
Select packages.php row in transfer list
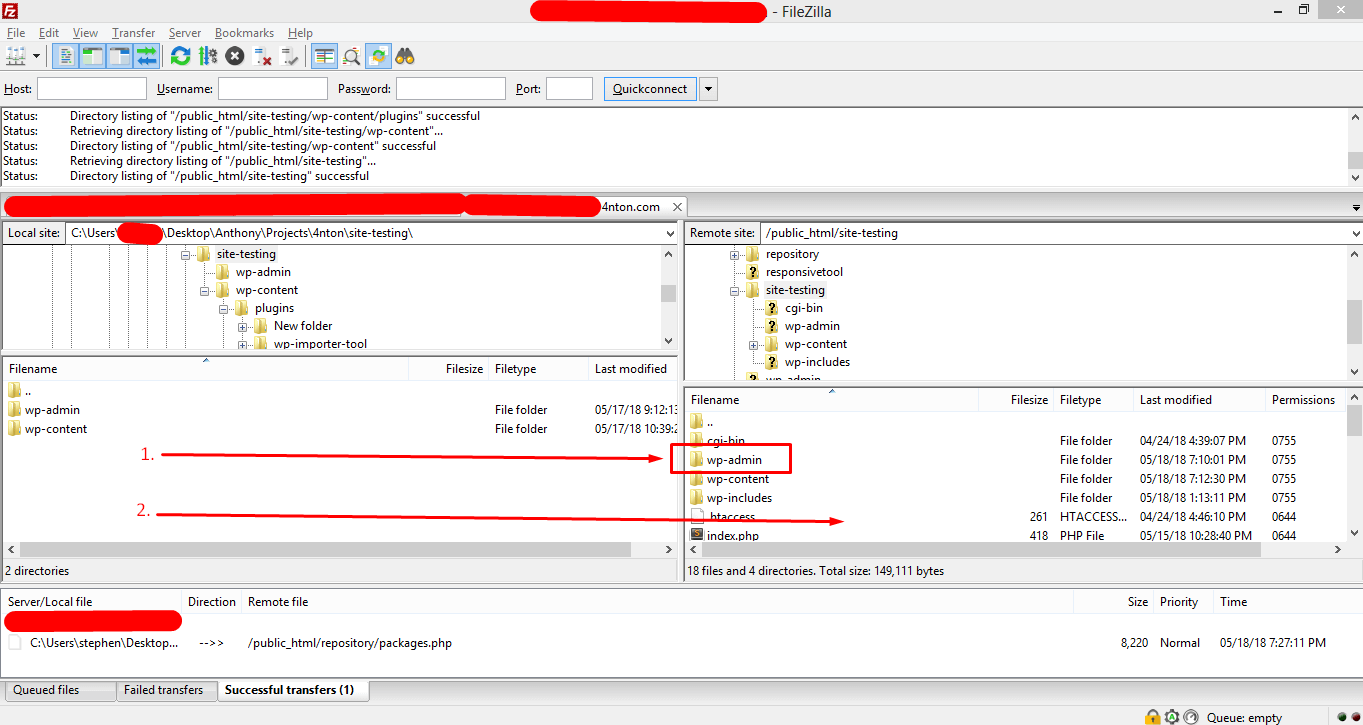click(x=680, y=643)
